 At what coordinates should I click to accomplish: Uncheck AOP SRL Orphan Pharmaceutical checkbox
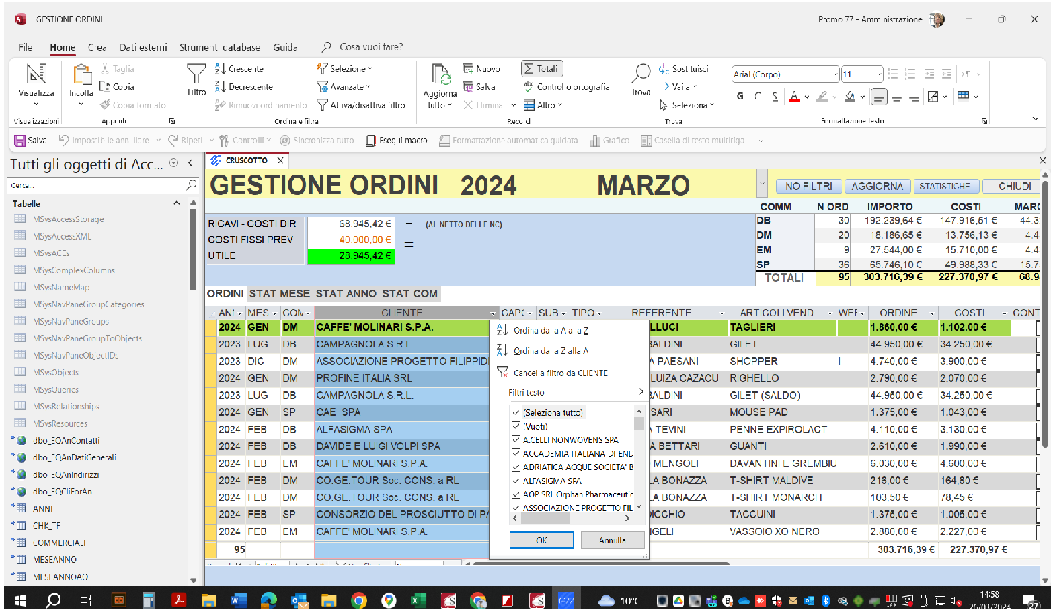(x=516, y=494)
